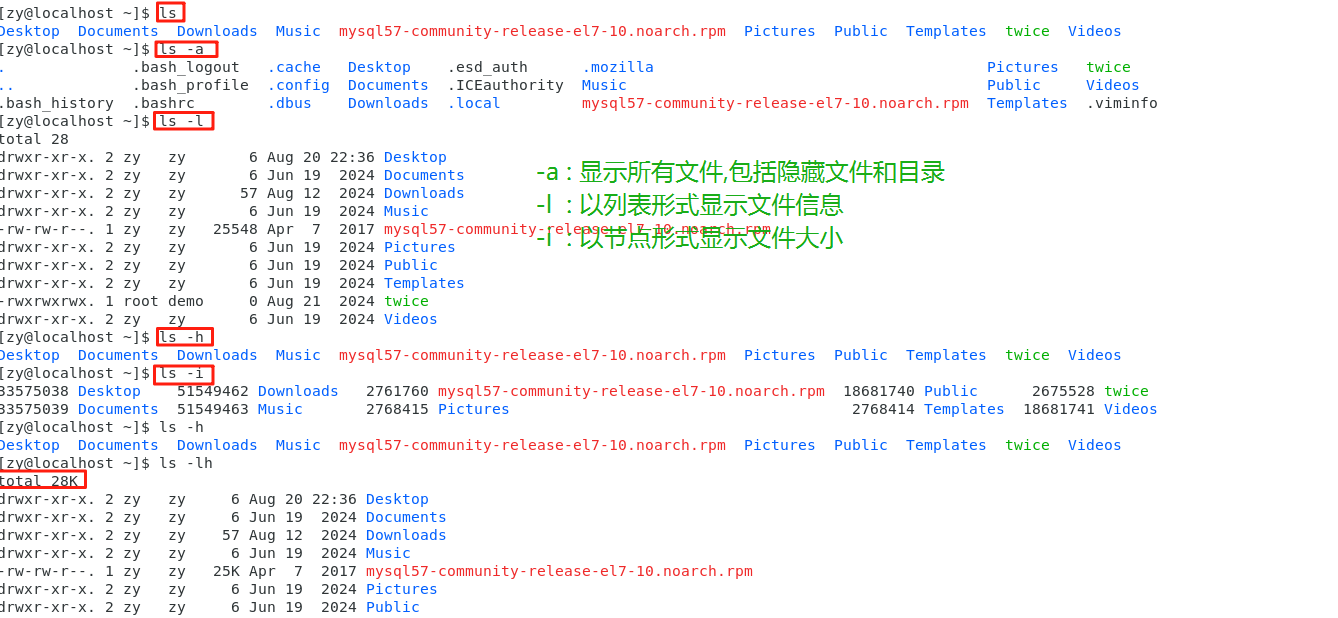
Task: Click the .viminfo filename
Action: pos(1122,103)
